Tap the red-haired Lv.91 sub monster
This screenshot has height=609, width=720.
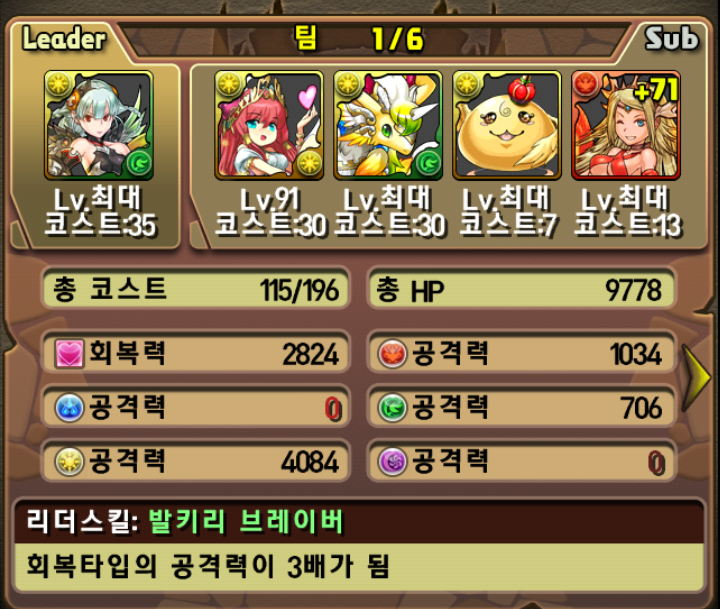click(x=269, y=125)
